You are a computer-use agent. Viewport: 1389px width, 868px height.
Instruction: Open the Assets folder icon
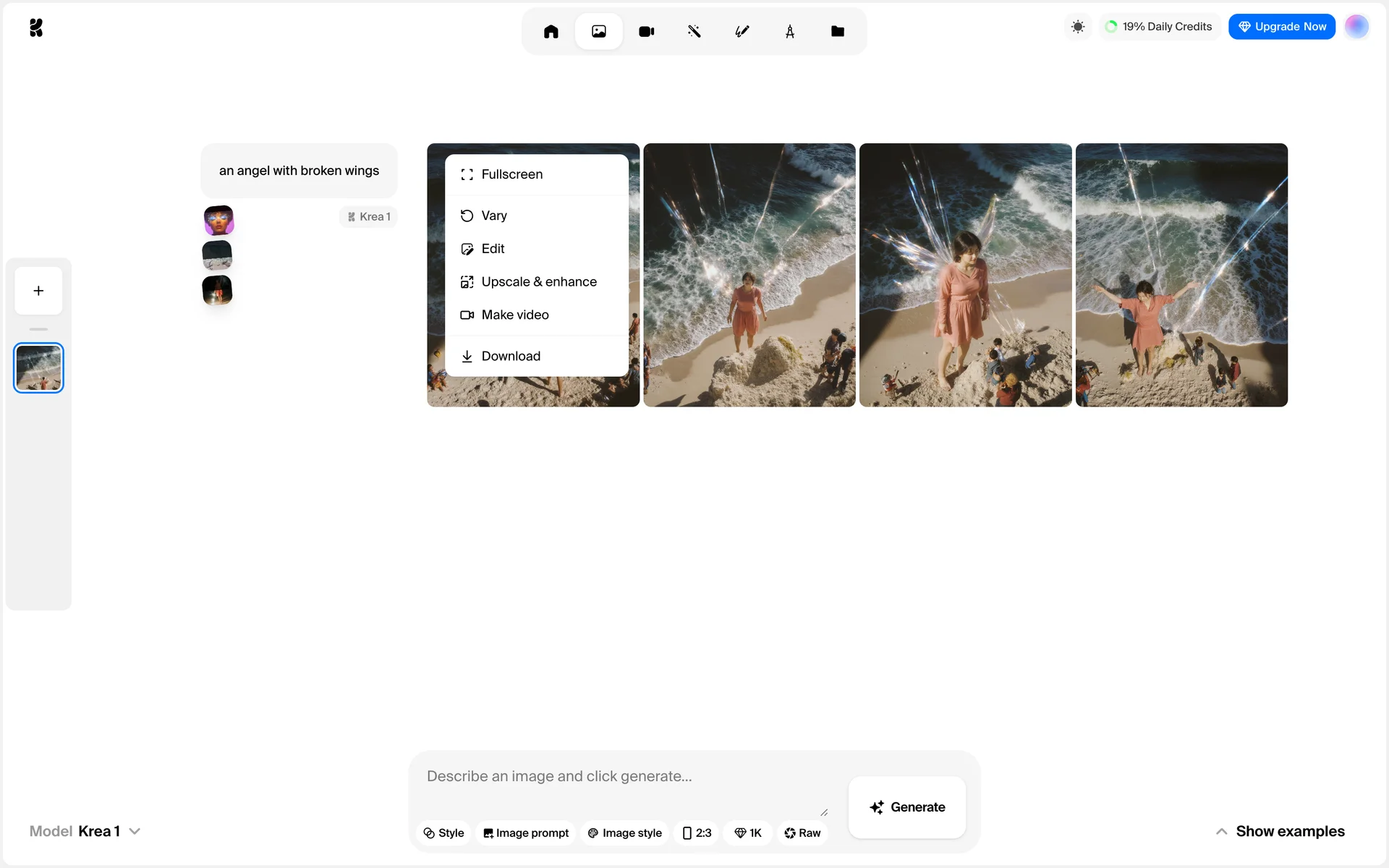837,31
